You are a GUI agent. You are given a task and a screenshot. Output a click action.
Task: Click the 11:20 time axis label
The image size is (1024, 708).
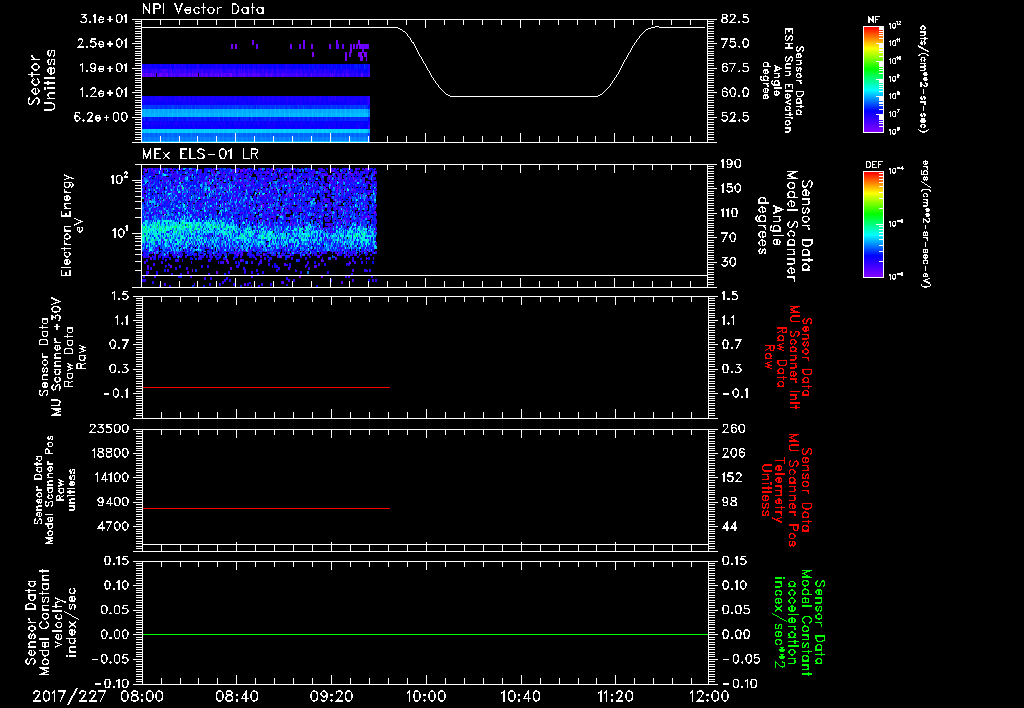[615, 696]
